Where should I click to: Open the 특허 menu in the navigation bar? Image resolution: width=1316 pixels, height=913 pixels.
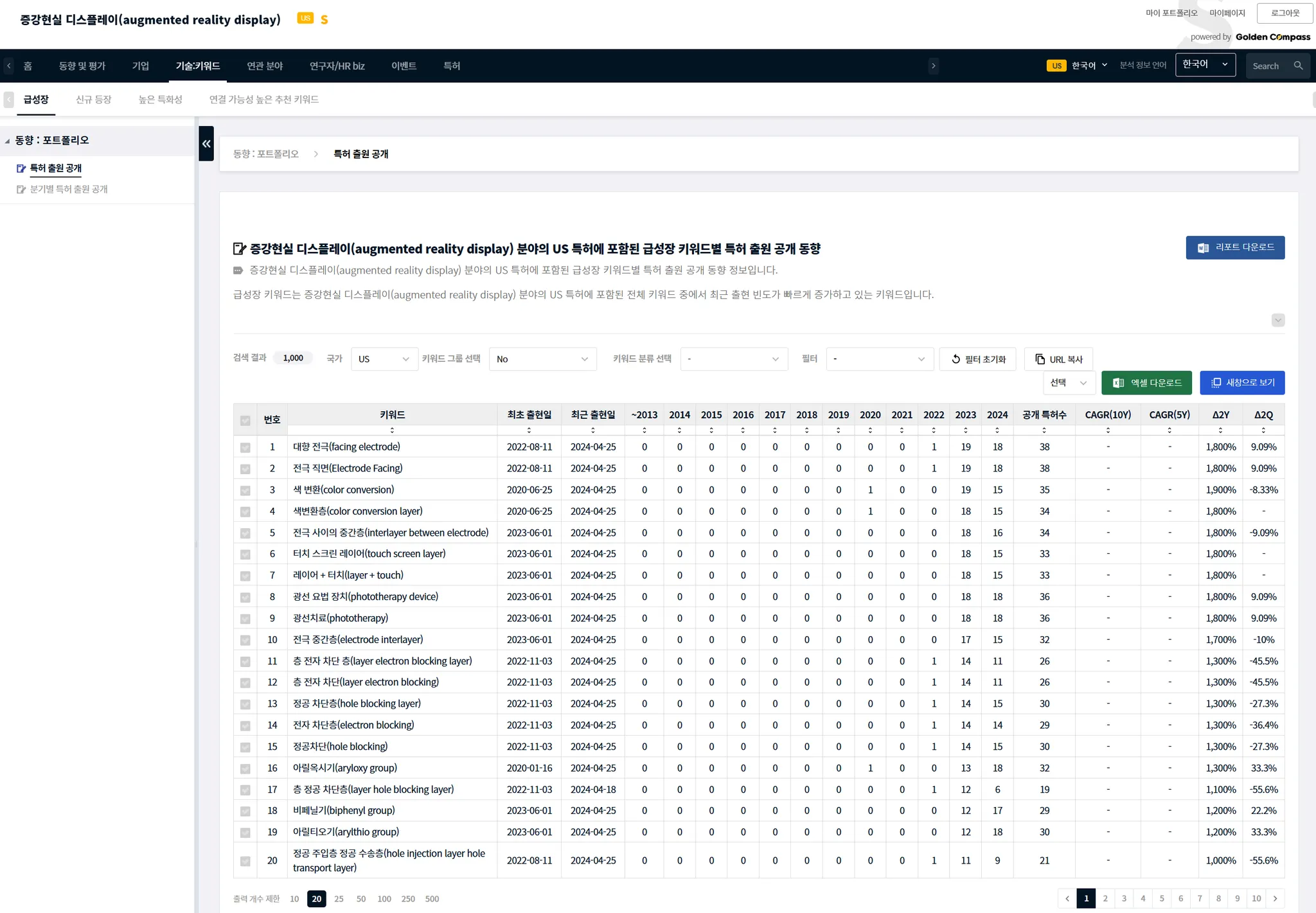click(x=451, y=66)
